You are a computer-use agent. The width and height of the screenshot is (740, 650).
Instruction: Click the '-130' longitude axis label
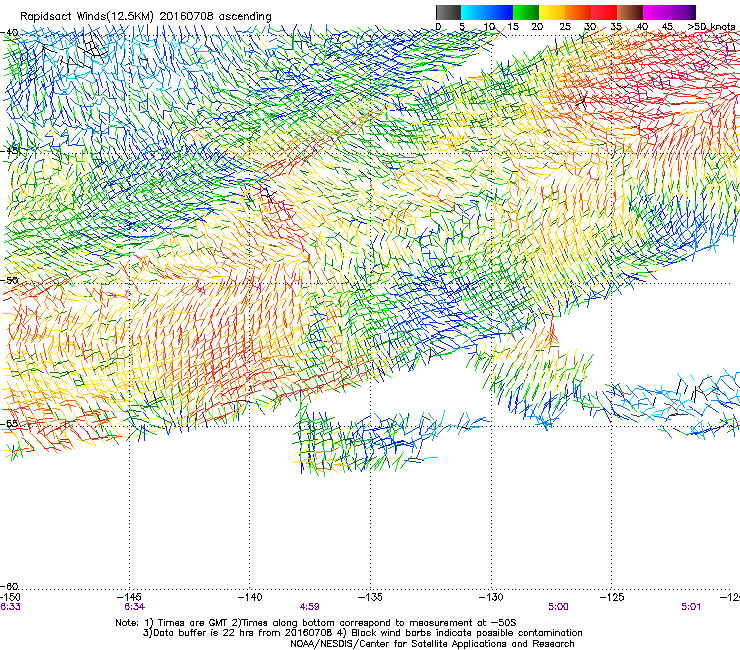[x=491, y=597]
